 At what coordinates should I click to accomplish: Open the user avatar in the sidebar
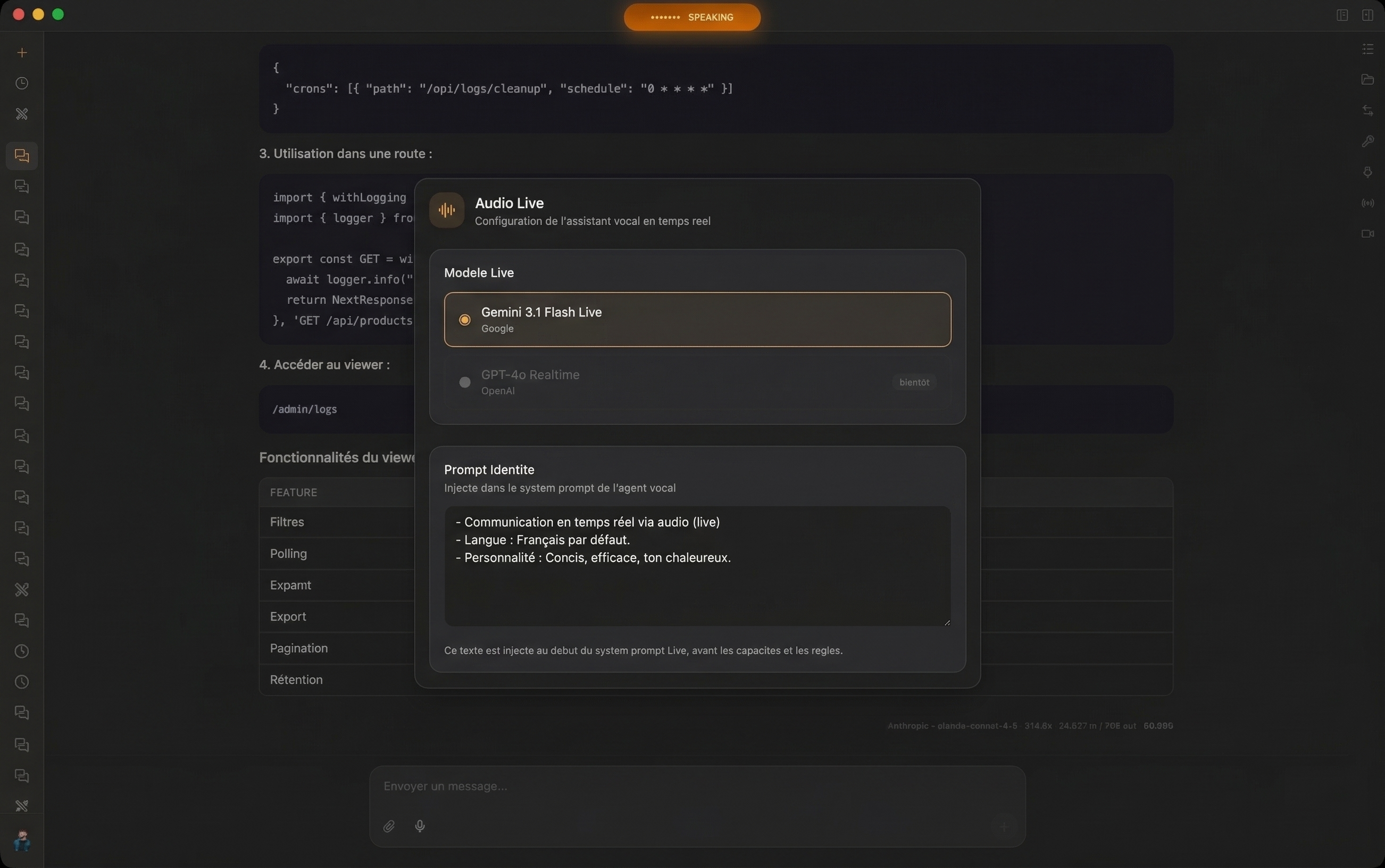[22, 841]
